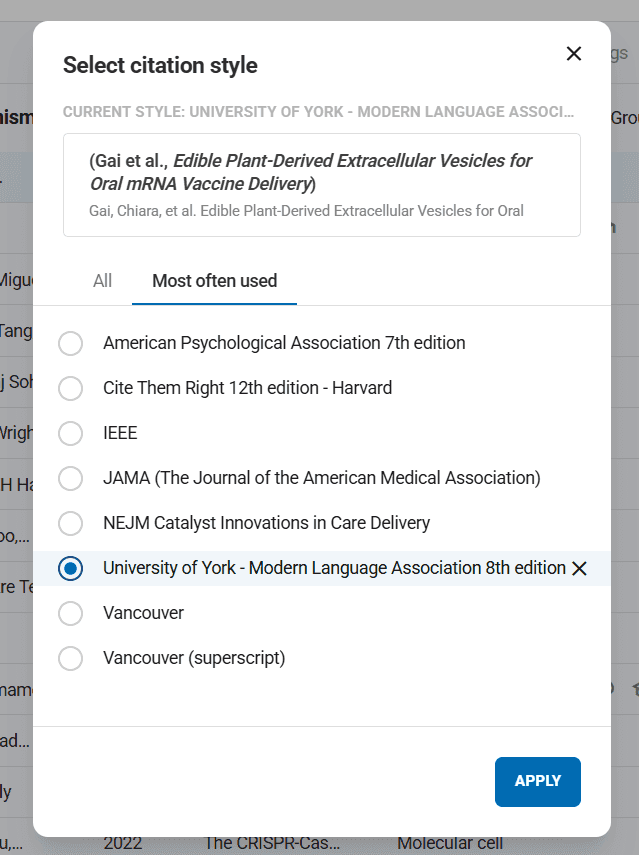The height and width of the screenshot is (855, 639).
Task: Click the American Psychological Association label text
Action: click(284, 343)
